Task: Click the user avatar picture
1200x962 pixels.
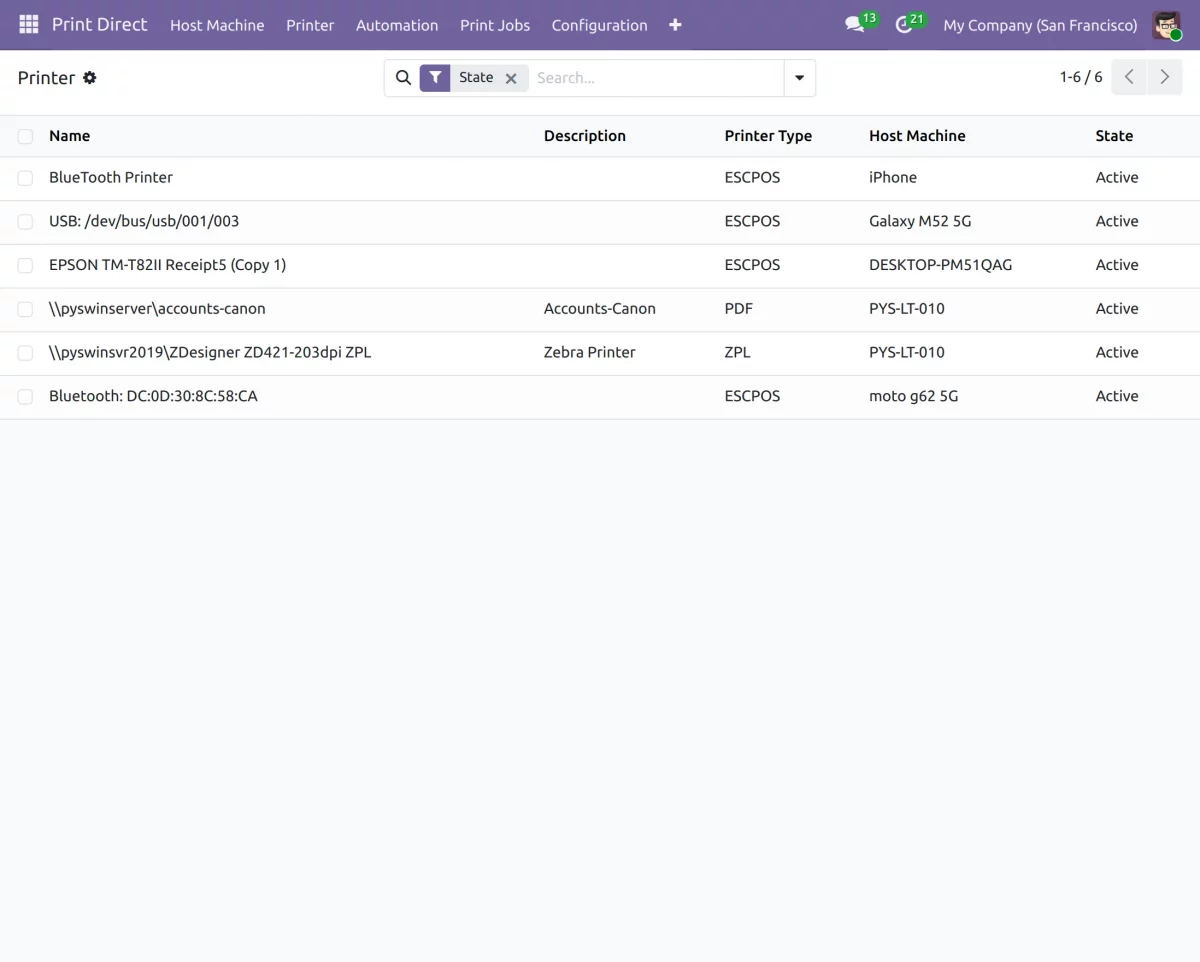Action: click(x=1166, y=25)
